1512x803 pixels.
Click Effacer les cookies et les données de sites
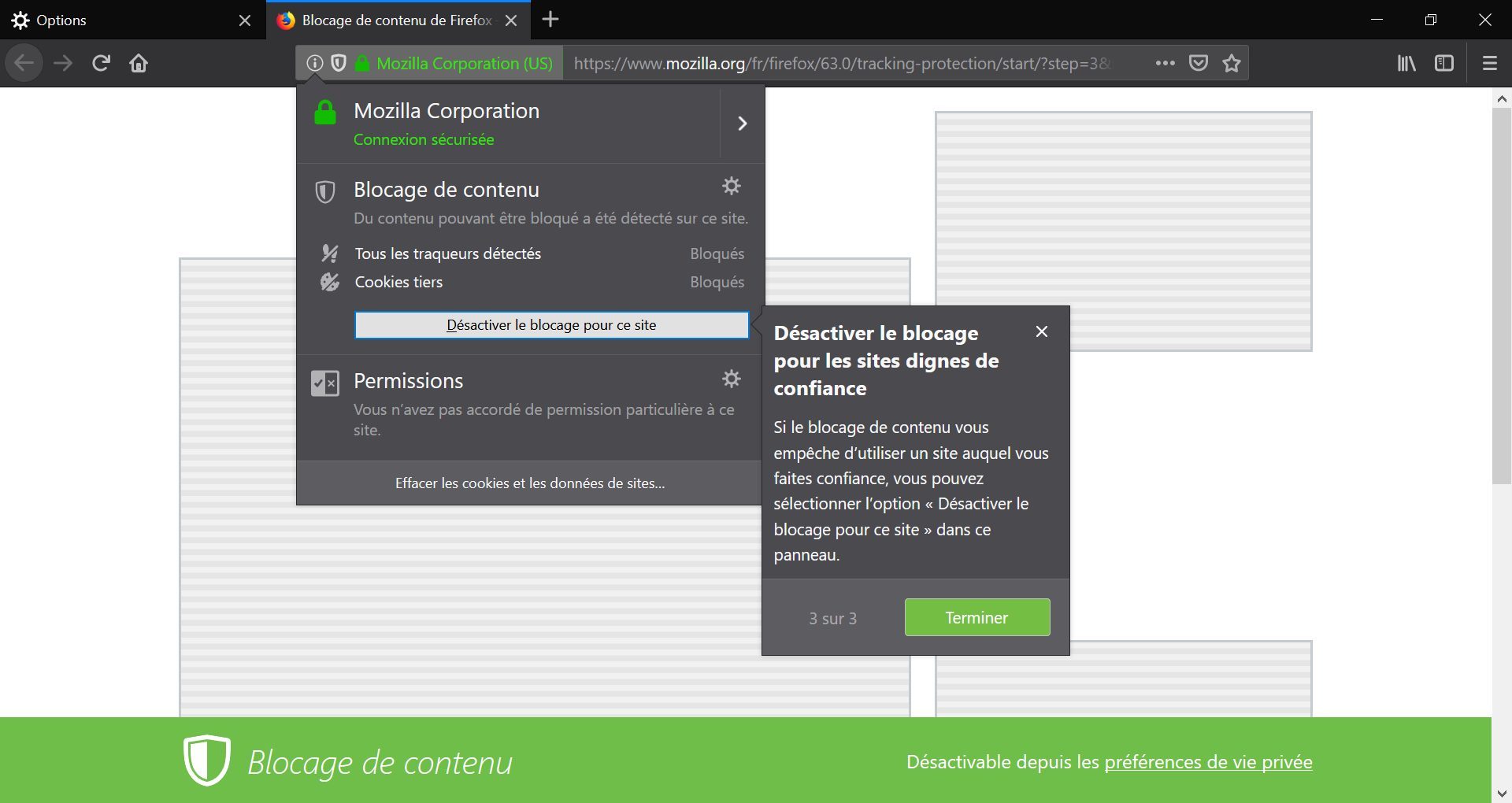[529, 483]
